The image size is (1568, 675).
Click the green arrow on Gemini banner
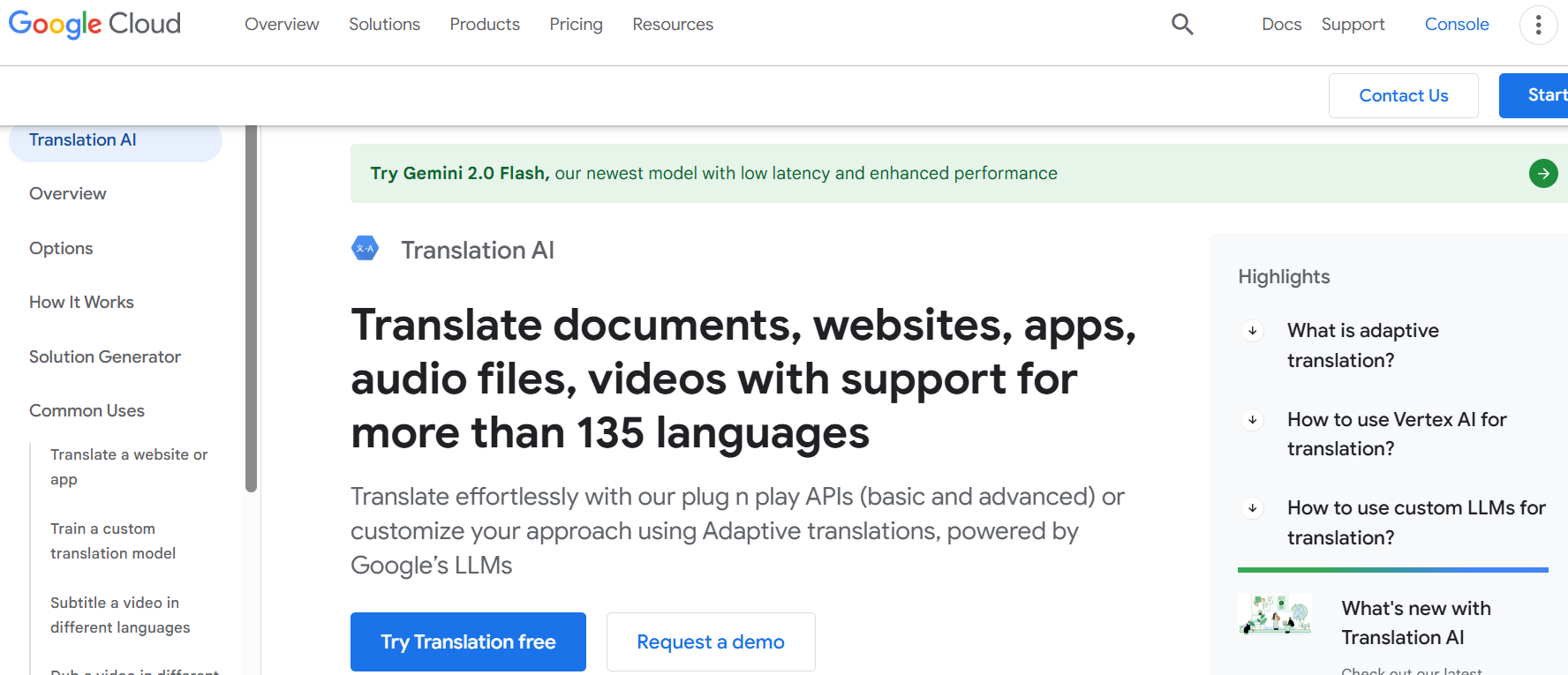pyautogui.click(x=1543, y=173)
